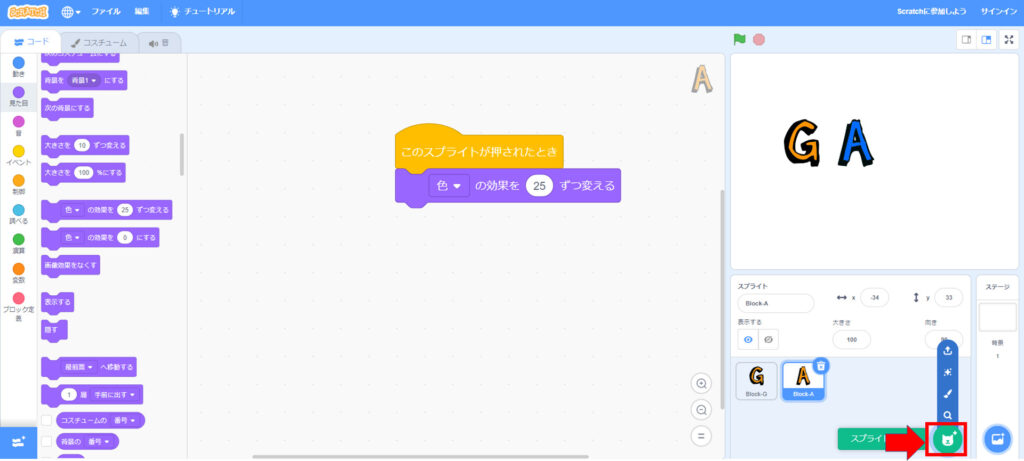
Task: Open 手前に出す dropdown in layer block
Action: pos(113,395)
